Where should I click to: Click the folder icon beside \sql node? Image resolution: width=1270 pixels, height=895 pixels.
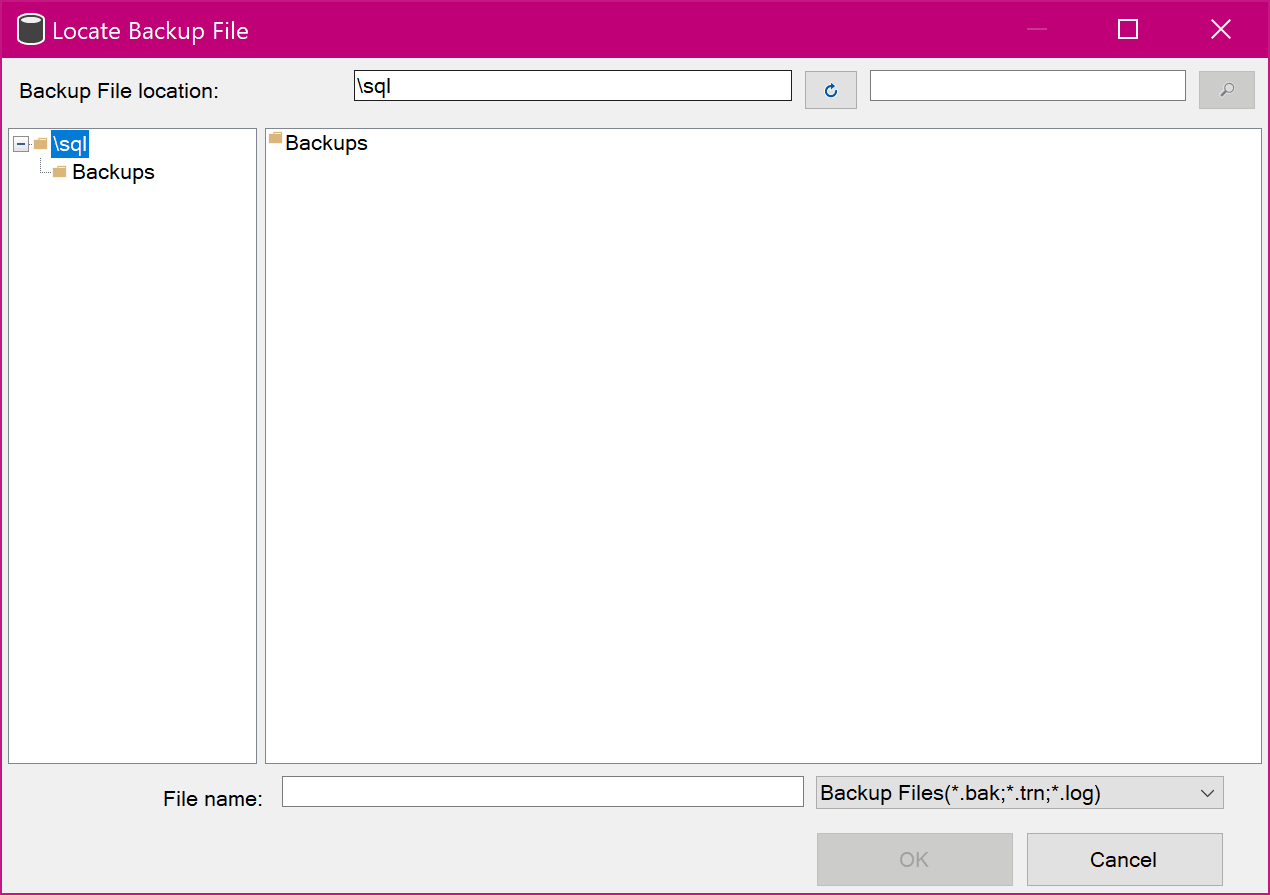pos(39,144)
